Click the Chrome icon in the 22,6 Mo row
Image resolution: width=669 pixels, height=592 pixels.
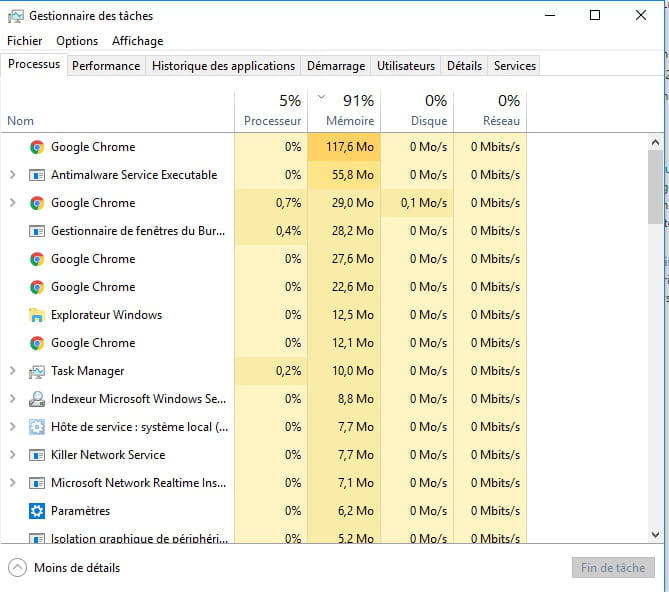pos(37,287)
